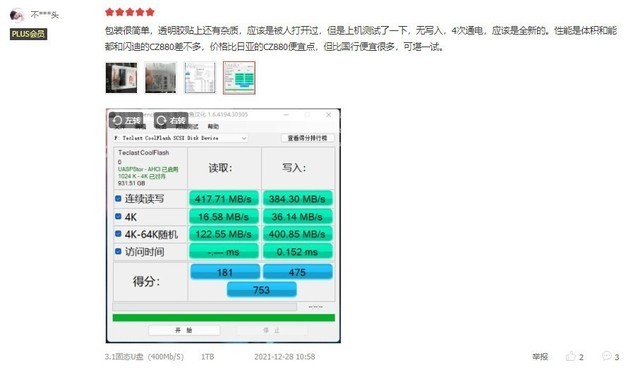Open the comment replies icon
640x370 pixels.
[x=607, y=356]
